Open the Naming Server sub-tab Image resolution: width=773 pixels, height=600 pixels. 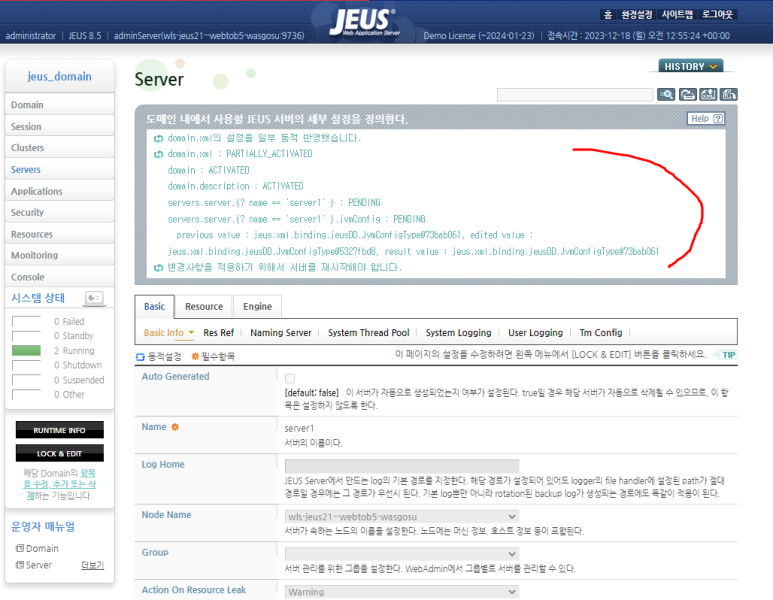tap(281, 333)
